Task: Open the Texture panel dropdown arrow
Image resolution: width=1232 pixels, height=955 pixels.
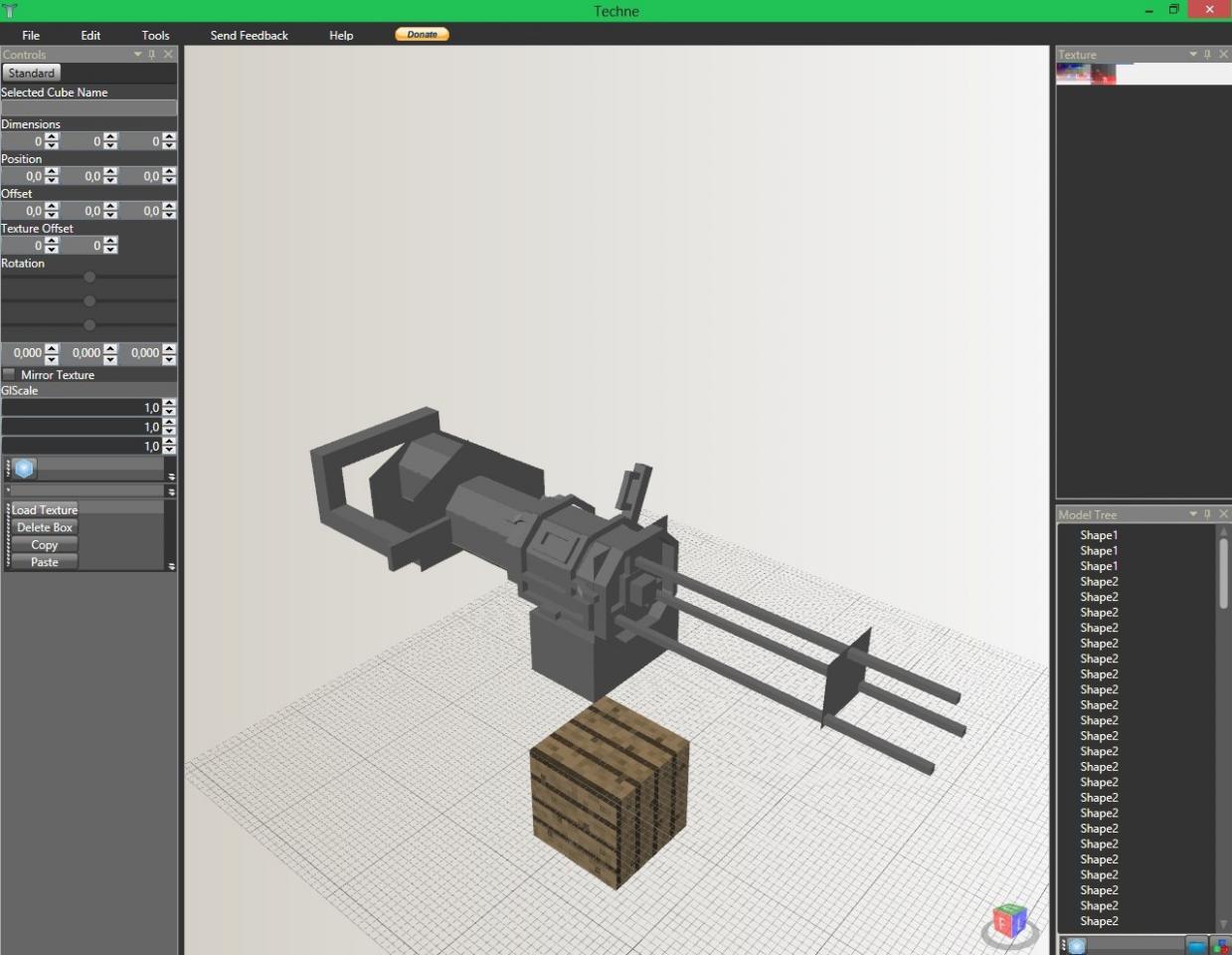Action: point(1192,54)
